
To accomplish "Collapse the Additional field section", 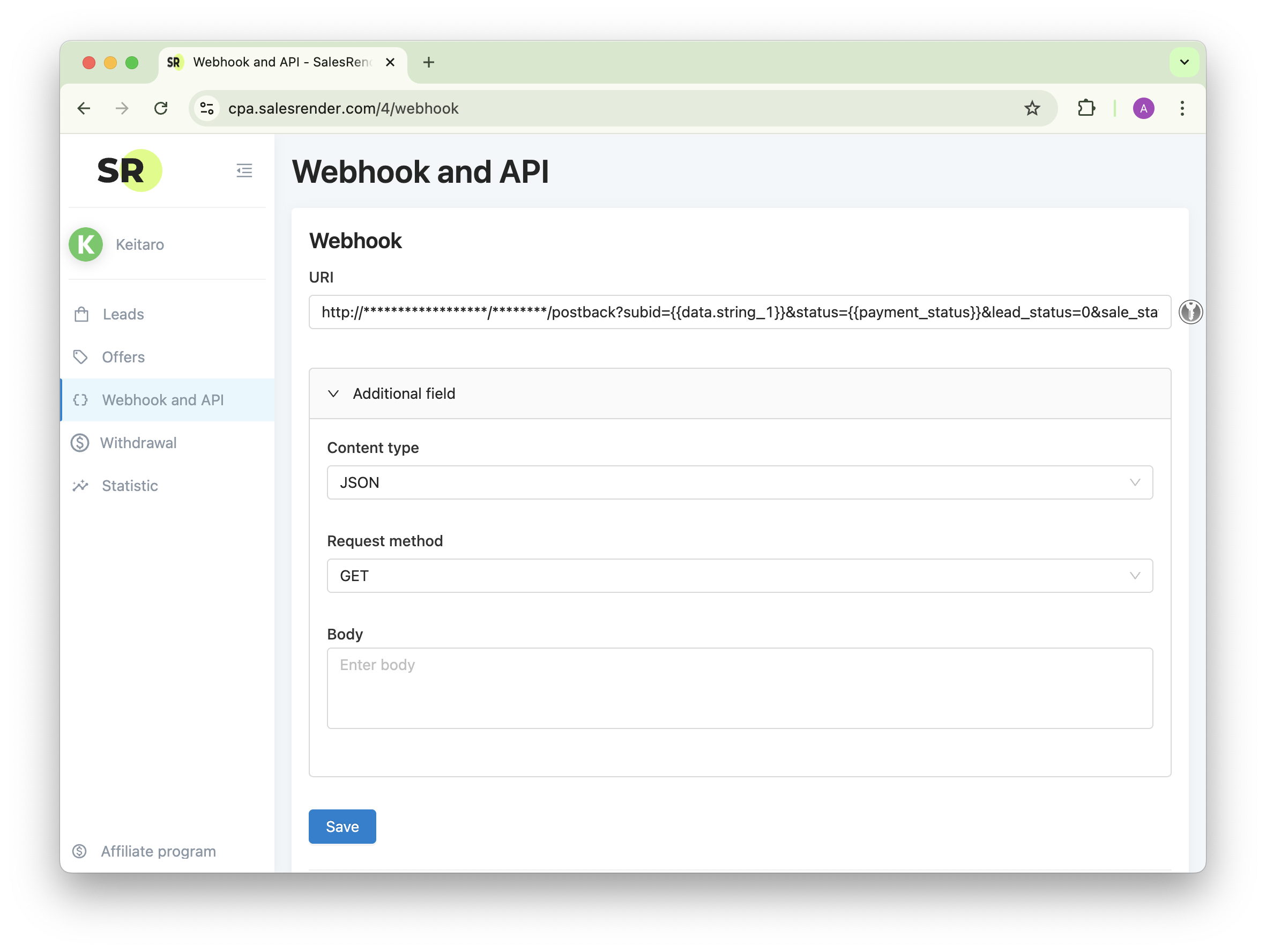I will tap(740, 394).
